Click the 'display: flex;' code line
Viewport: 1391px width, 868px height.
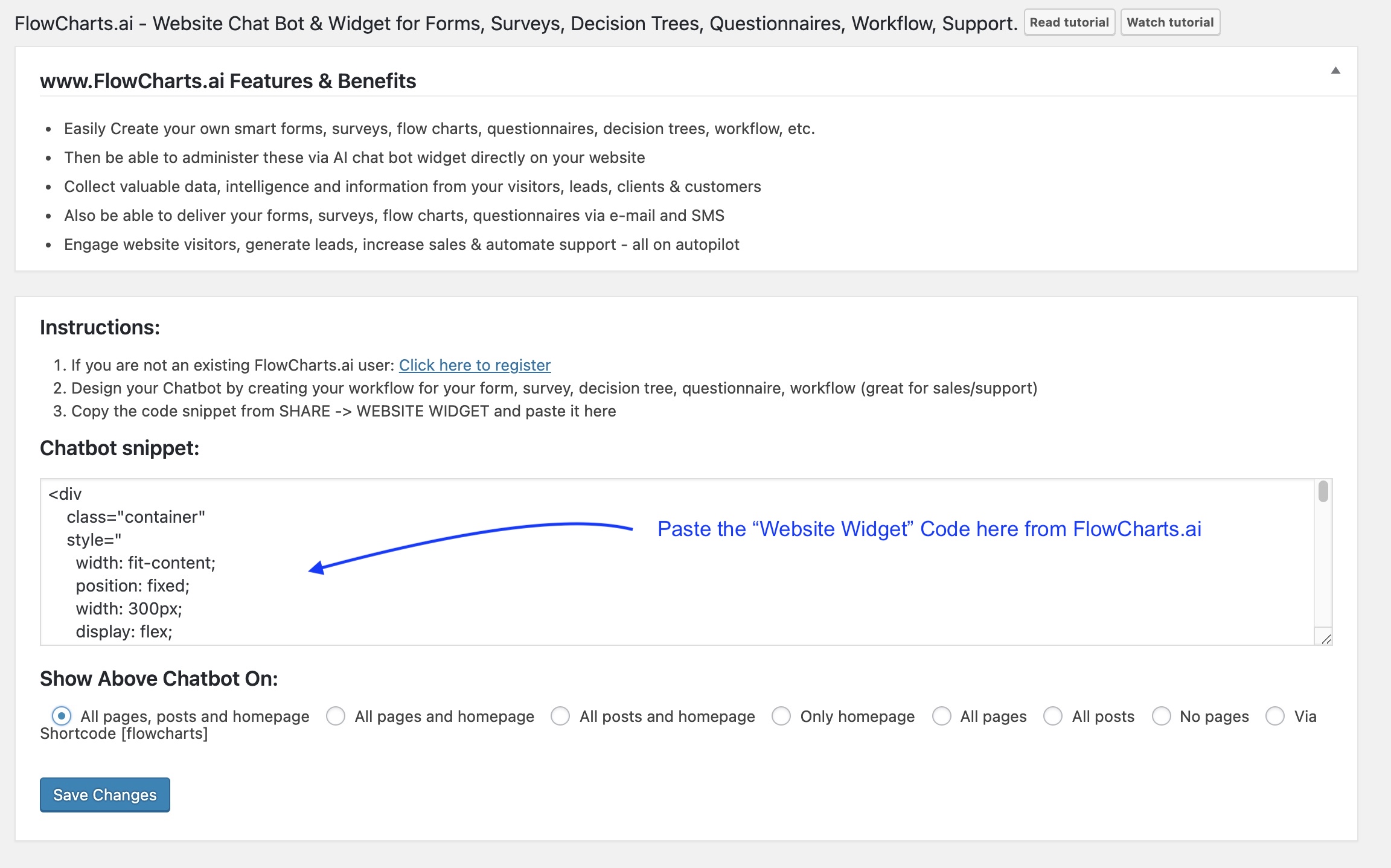point(124,631)
